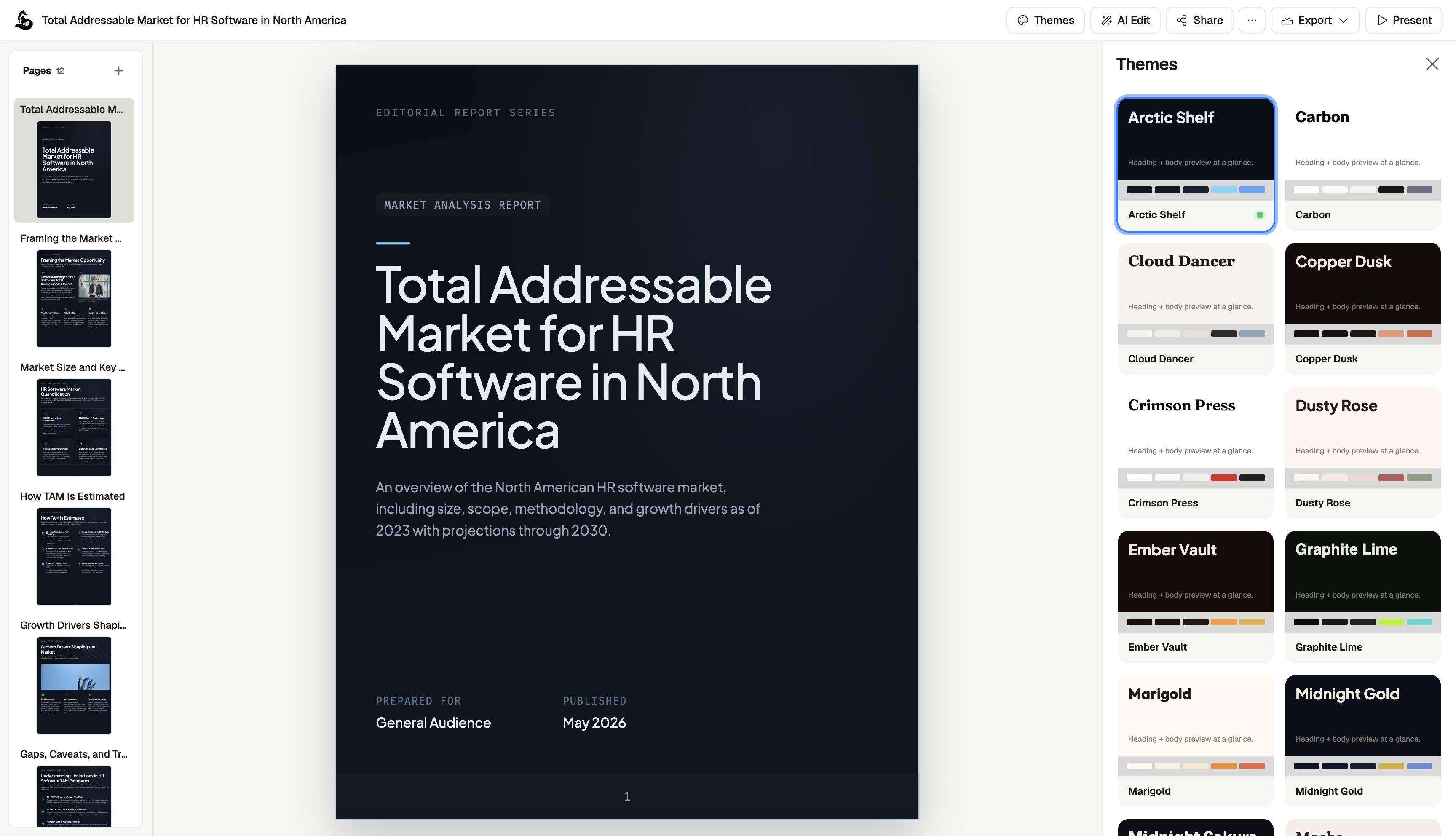
Task: Open the more options ellipsis menu
Action: (1252, 20)
